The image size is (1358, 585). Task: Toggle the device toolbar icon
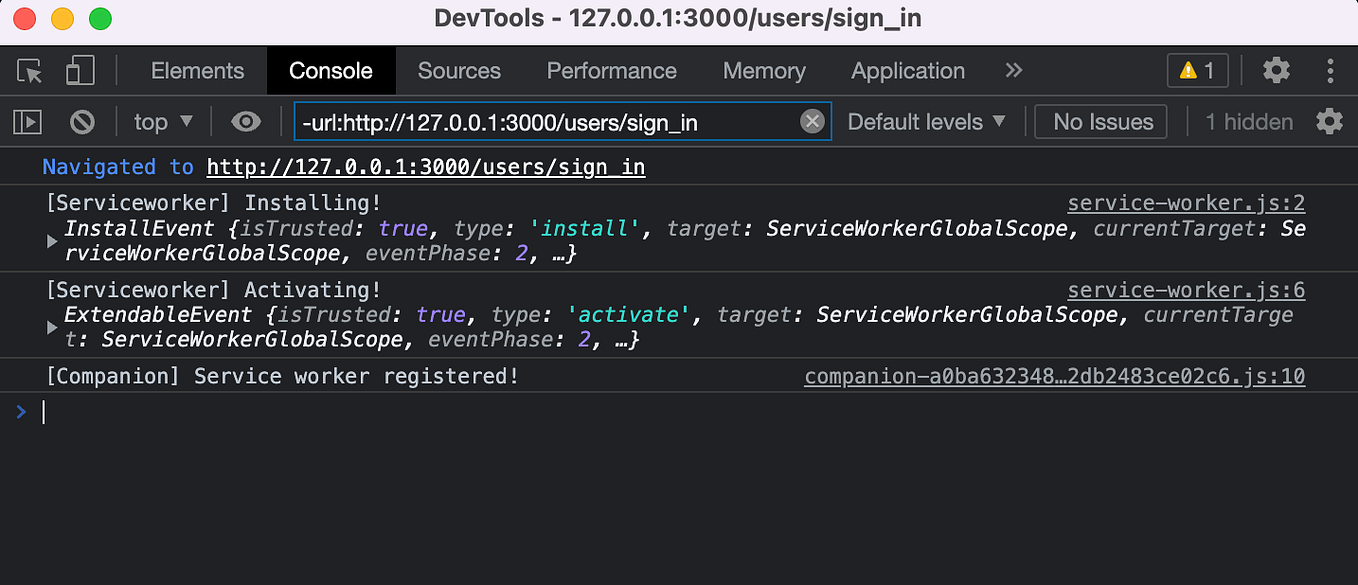(x=81, y=71)
